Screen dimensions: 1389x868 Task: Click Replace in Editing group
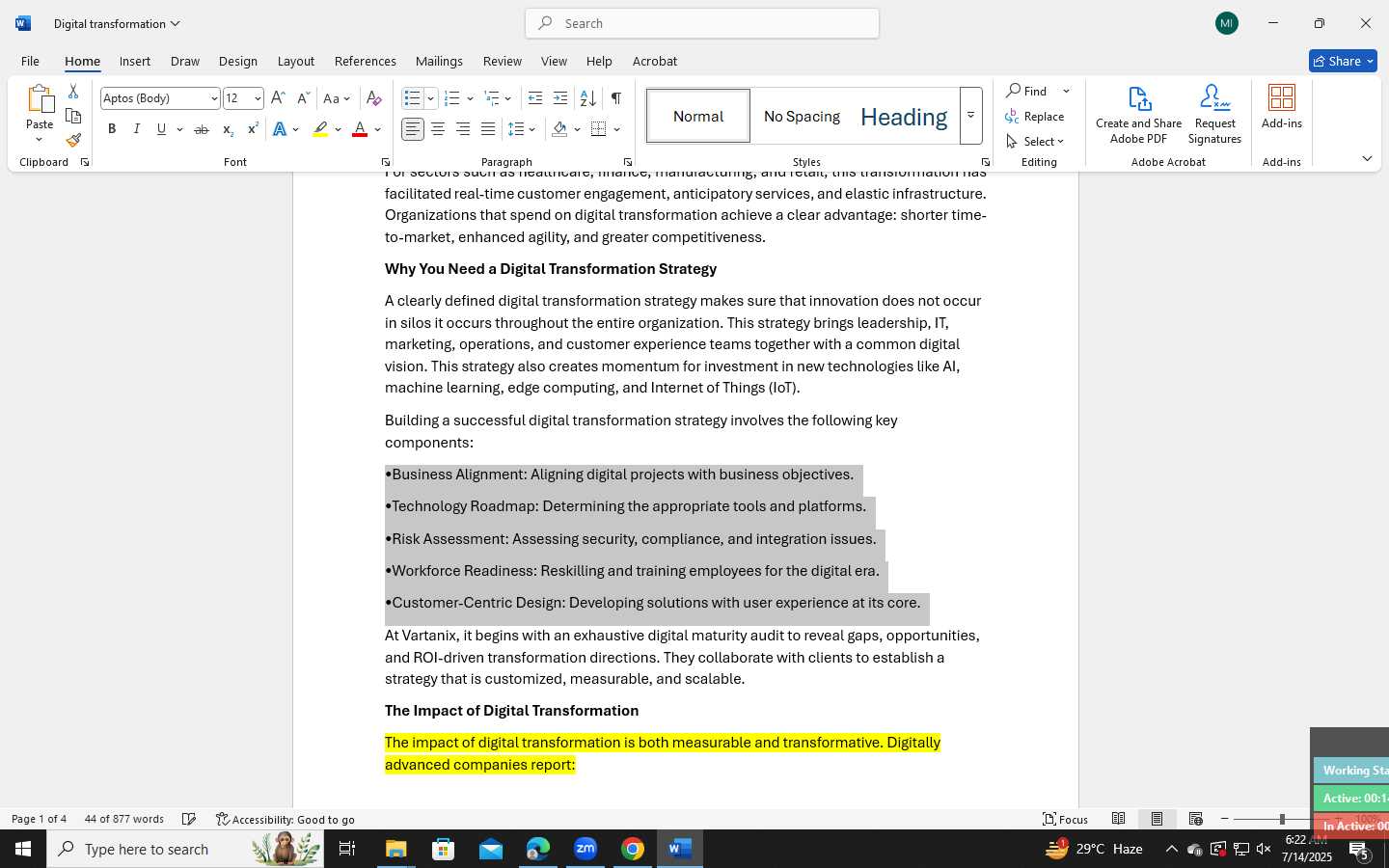[1035, 116]
